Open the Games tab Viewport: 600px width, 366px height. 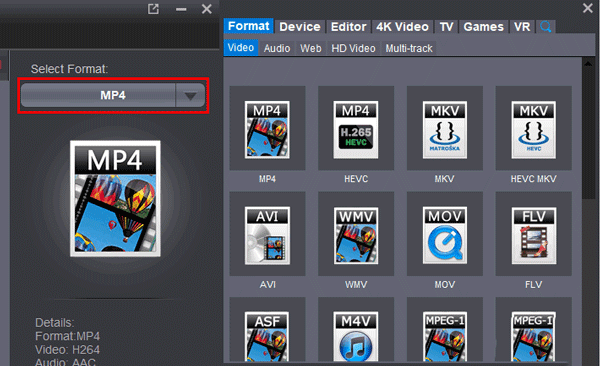click(484, 27)
